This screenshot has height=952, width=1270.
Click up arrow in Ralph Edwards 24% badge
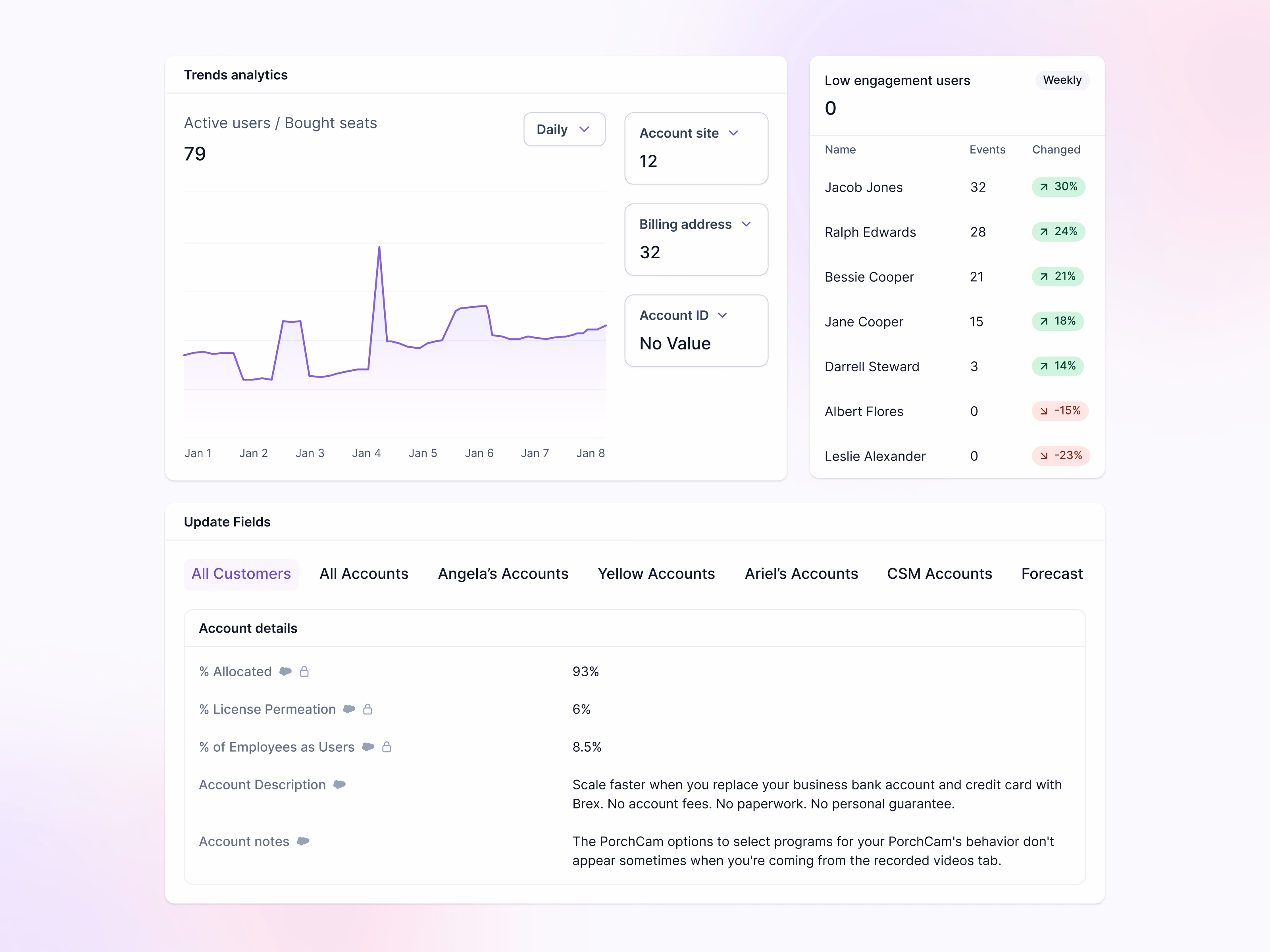pos(1044,232)
